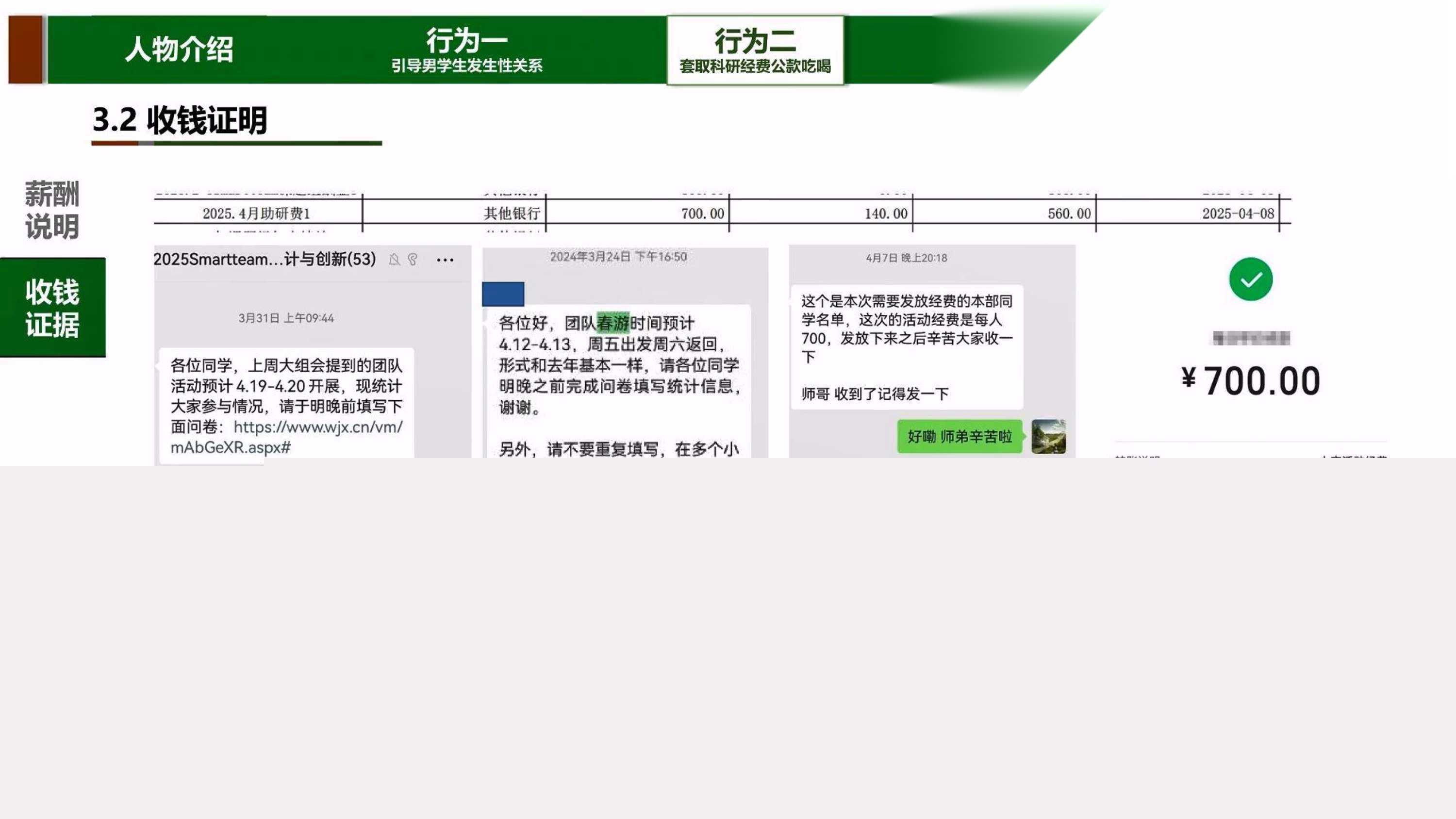
Task: Select the 行为二 highlighted tab
Action: pos(755,50)
